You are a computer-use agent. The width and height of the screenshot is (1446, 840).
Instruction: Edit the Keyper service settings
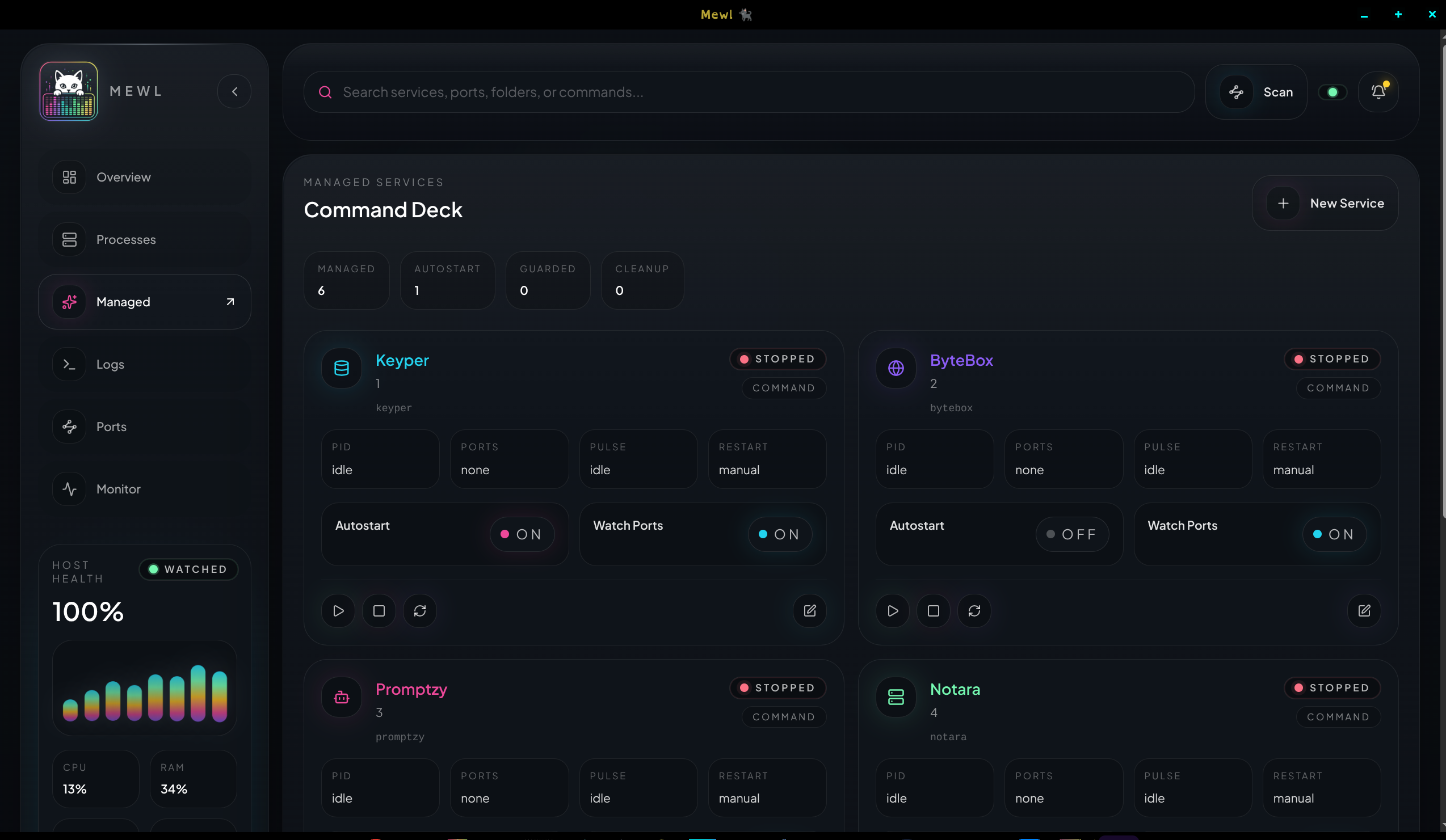810,611
